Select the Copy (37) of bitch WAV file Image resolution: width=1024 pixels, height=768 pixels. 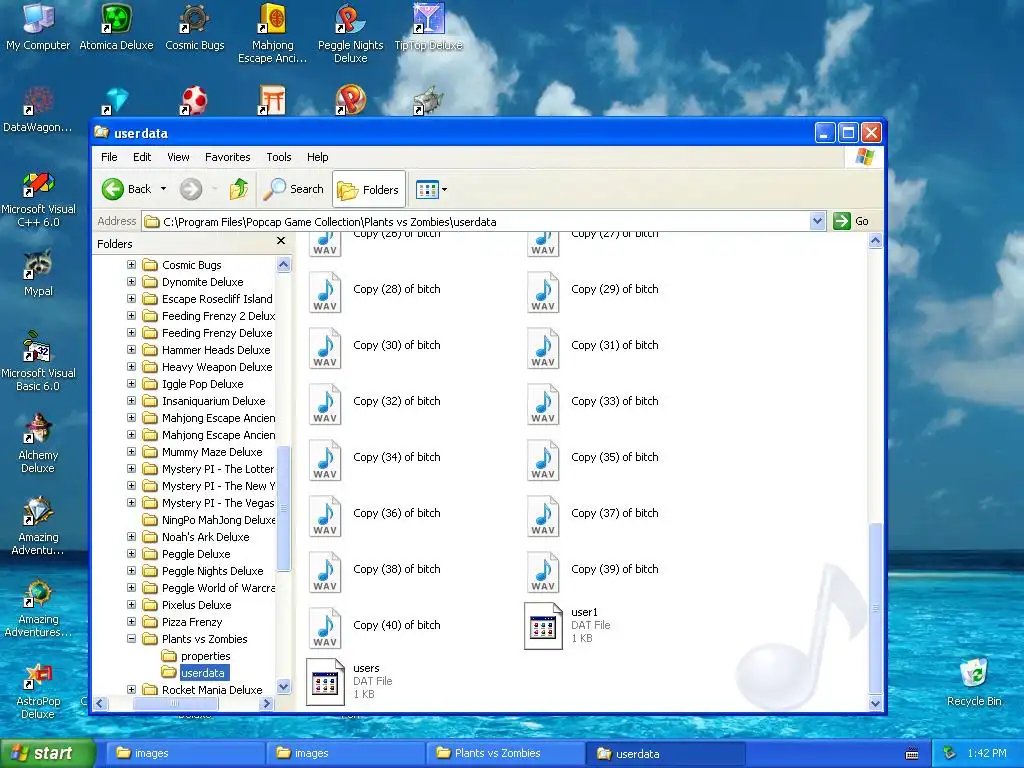pyautogui.click(x=593, y=517)
